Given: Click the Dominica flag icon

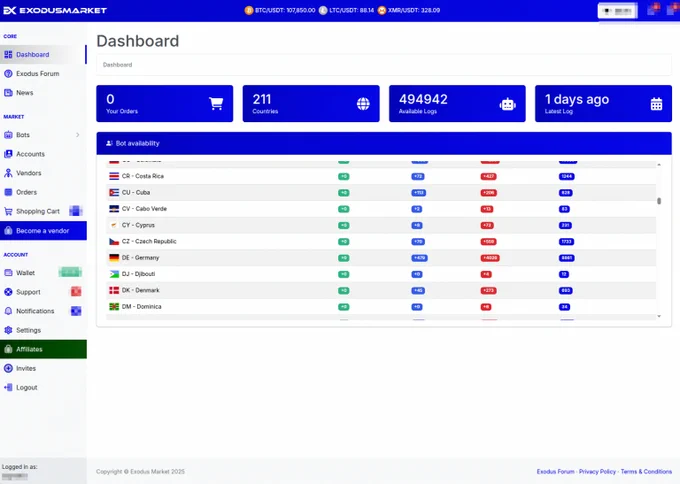Looking at the screenshot, I should tap(114, 307).
